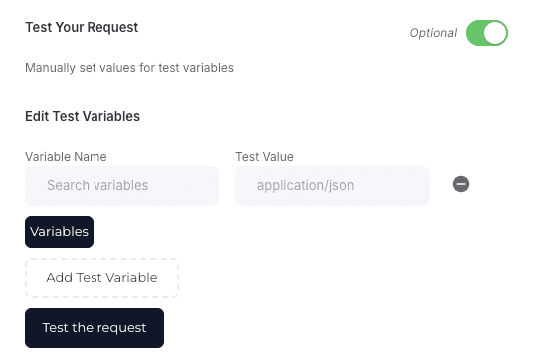This screenshot has height=362, width=544.
Task: Focus the Search variables field
Action: [122, 186]
